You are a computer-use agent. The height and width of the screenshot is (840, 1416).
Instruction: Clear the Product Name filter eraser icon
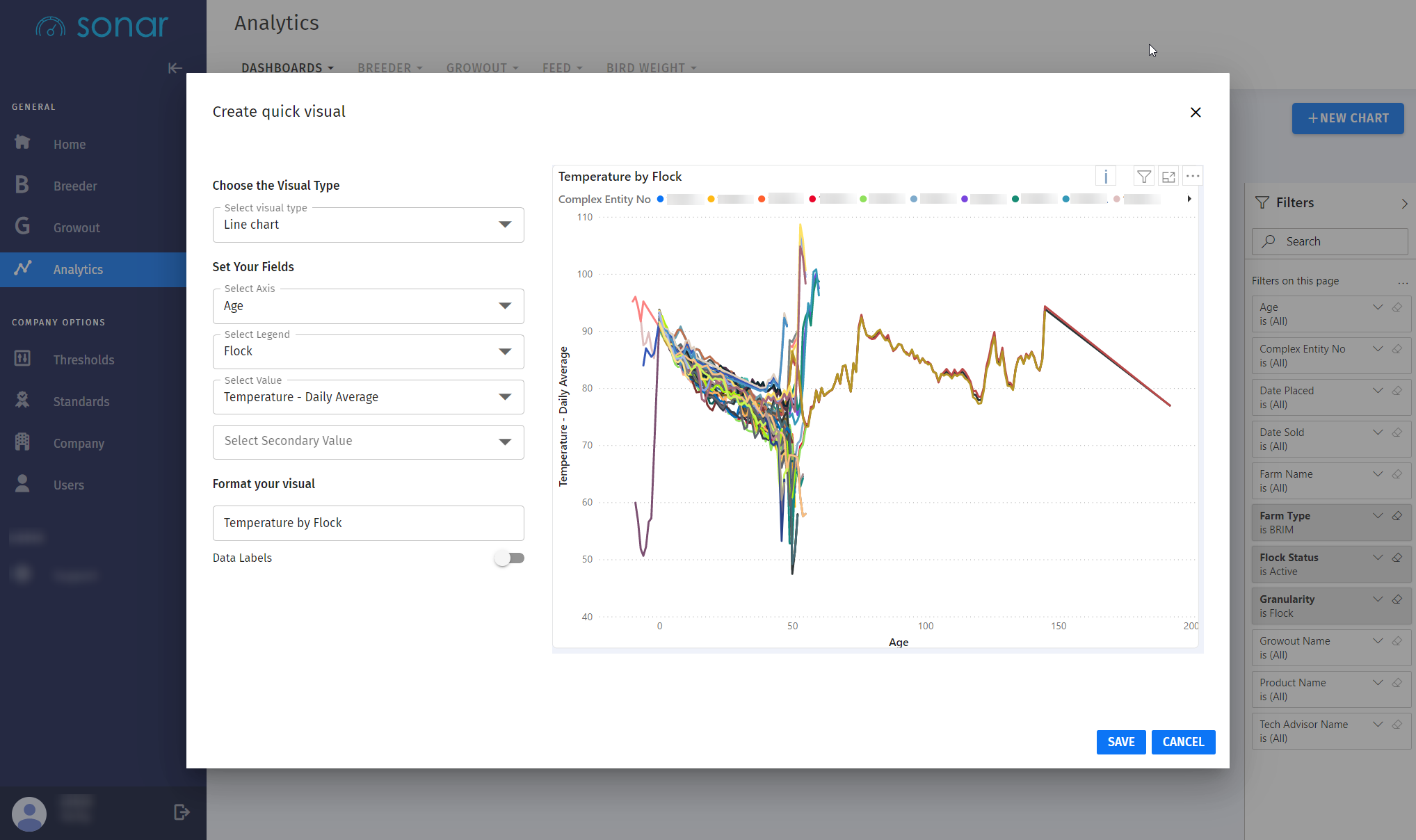click(x=1397, y=682)
